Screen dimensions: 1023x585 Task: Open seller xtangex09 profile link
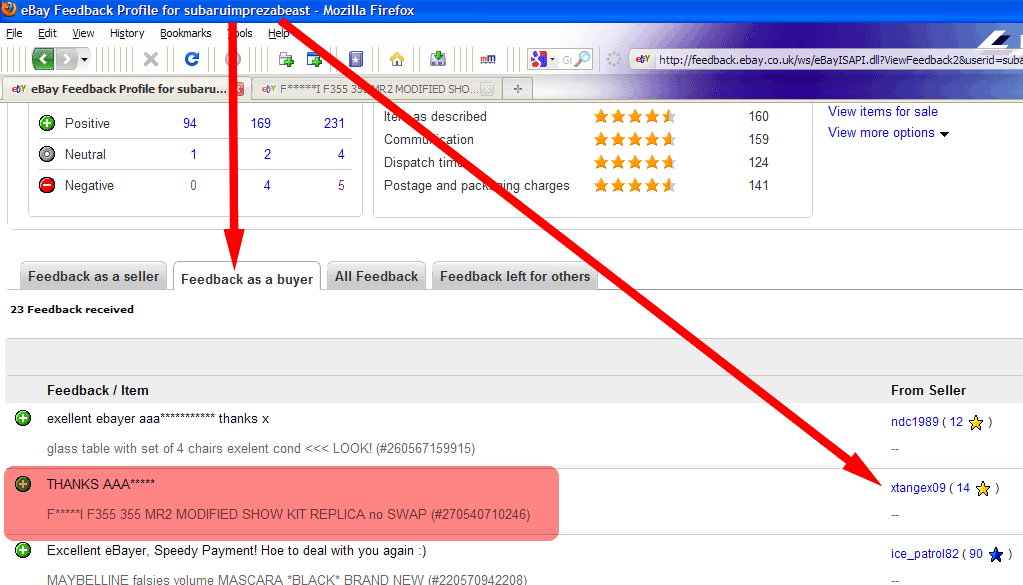pyautogui.click(x=917, y=488)
